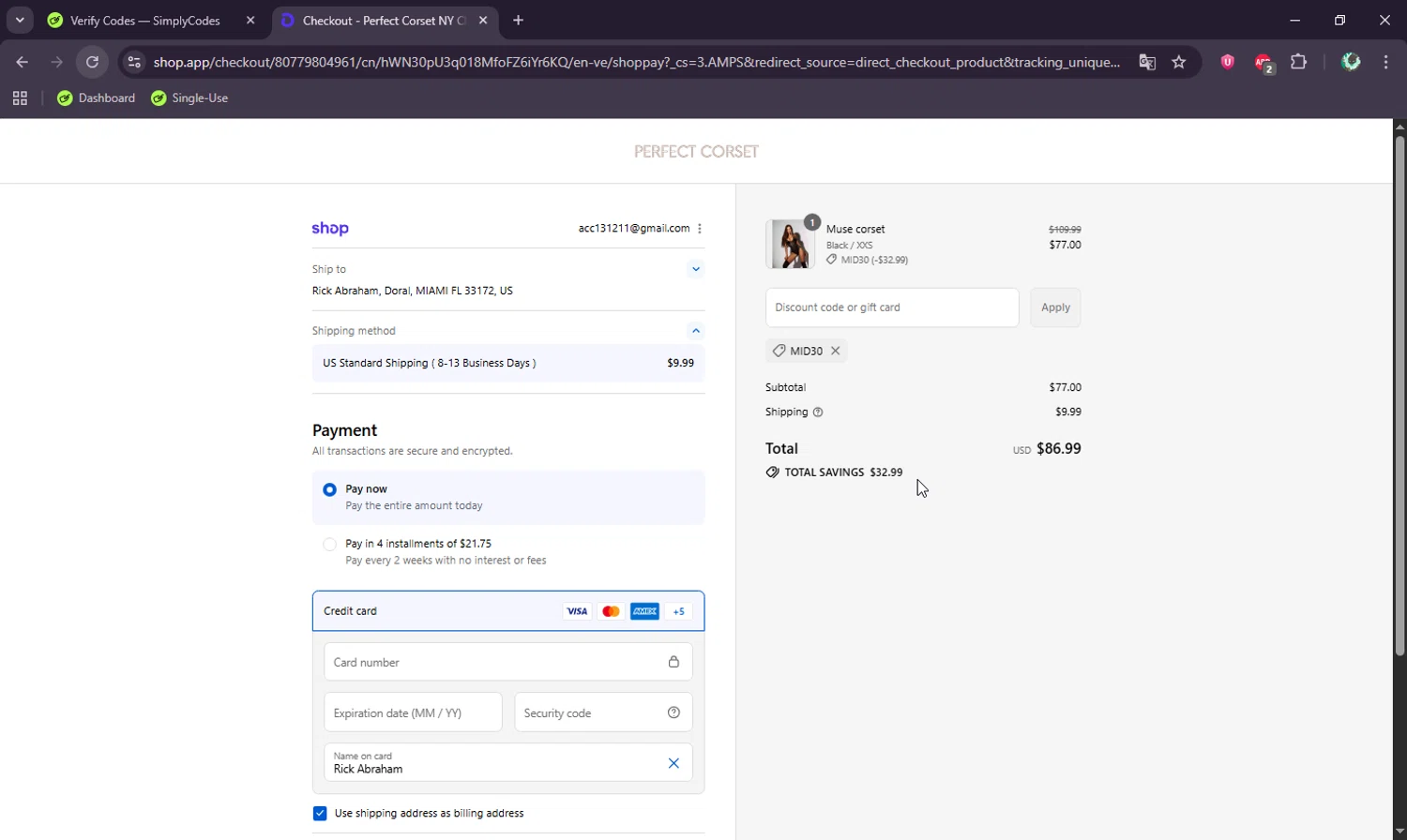Show security code help tooltip

coord(673,712)
